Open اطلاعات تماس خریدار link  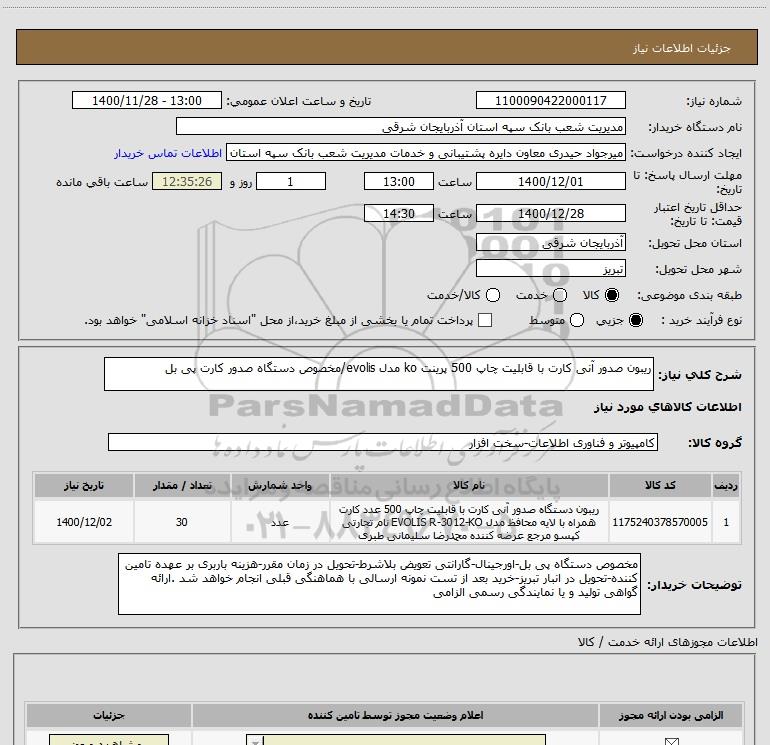pyautogui.click(x=168, y=153)
